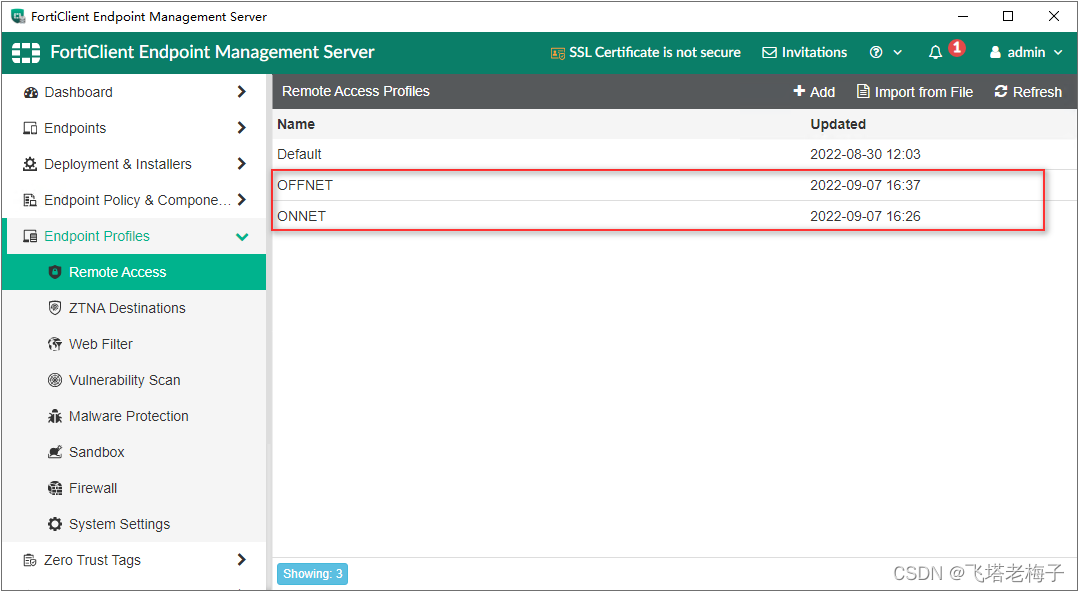Click the admin user icon
The width and height of the screenshot is (1079, 592).
[x=995, y=52]
